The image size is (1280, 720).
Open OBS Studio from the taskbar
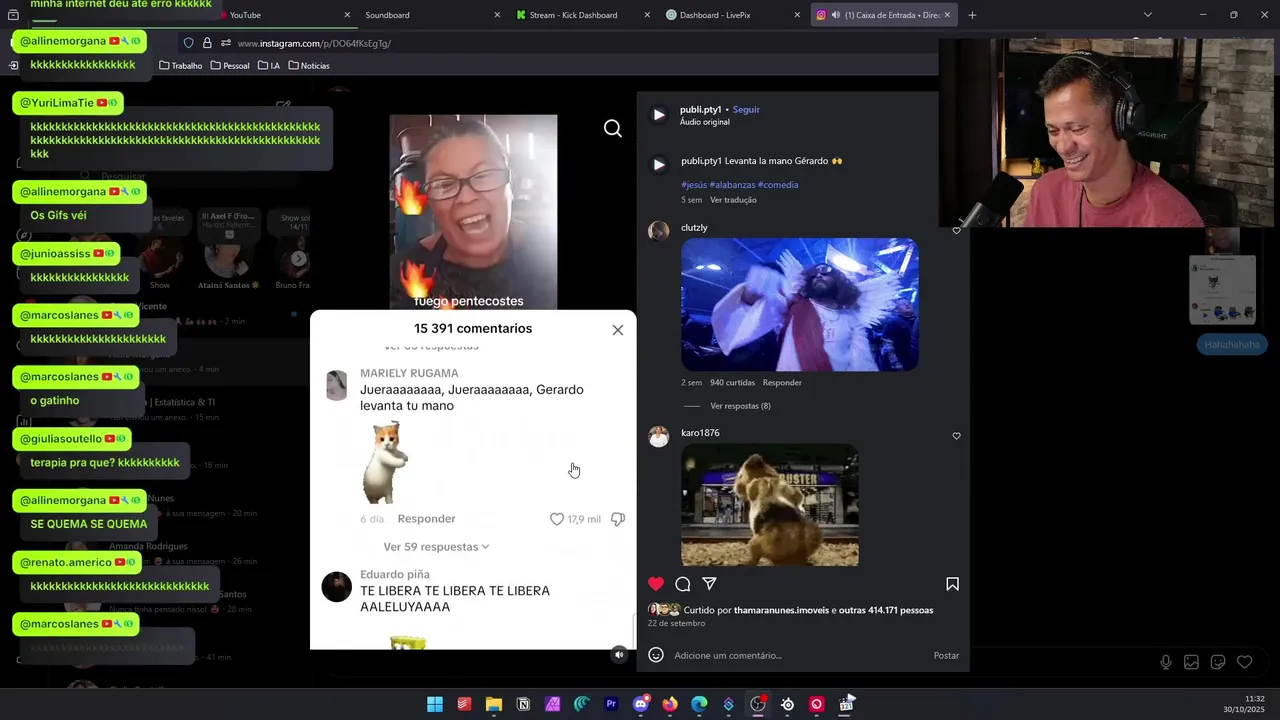(x=758, y=704)
